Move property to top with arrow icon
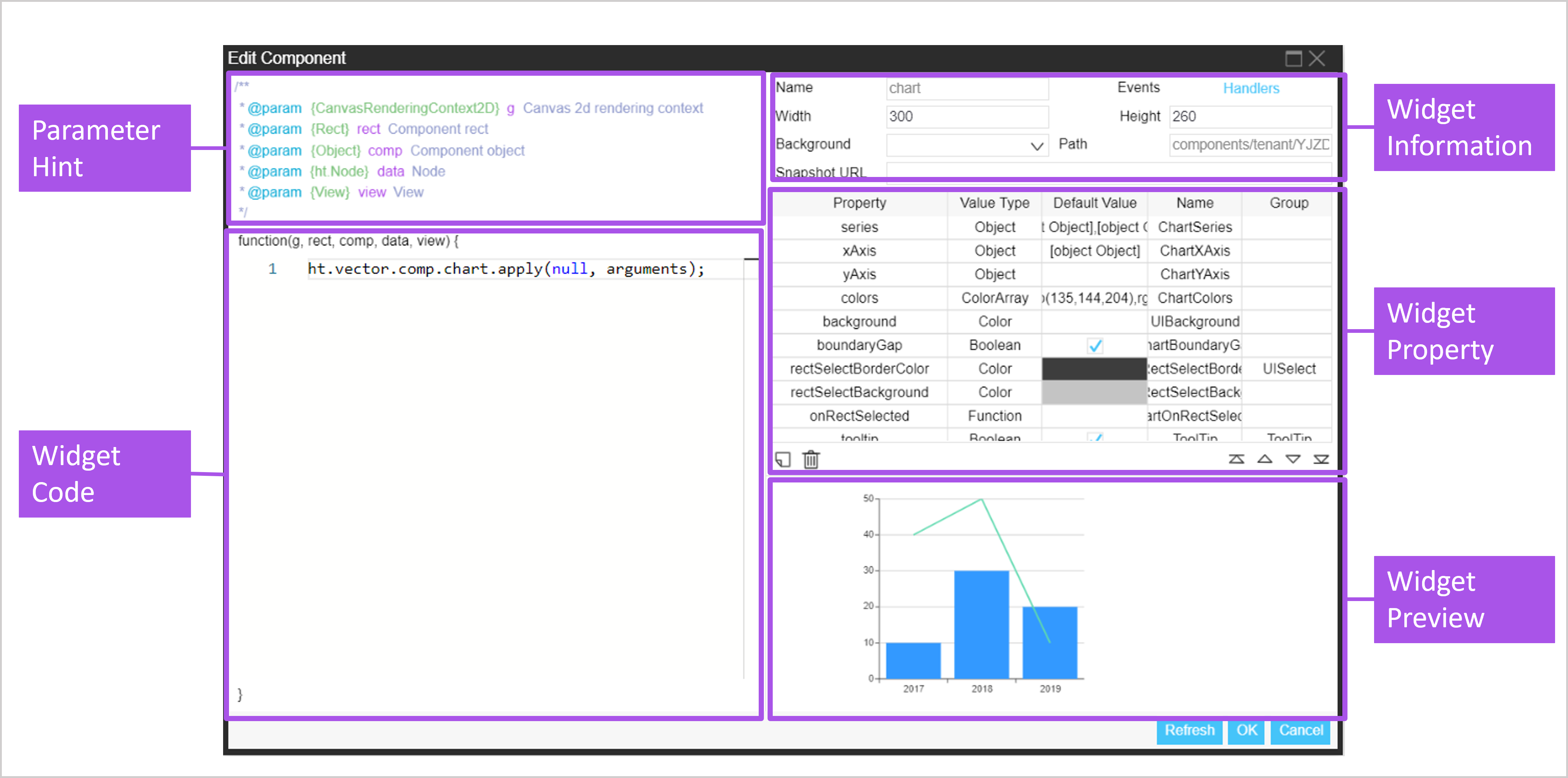This screenshot has height=778, width=1568. (x=1236, y=460)
